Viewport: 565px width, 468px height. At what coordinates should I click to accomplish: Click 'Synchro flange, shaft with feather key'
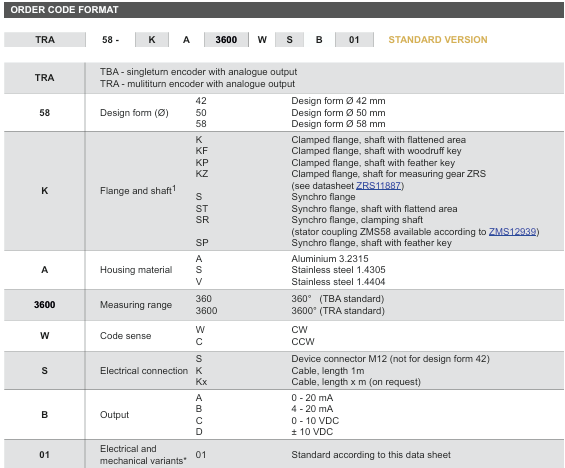(372, 243)
